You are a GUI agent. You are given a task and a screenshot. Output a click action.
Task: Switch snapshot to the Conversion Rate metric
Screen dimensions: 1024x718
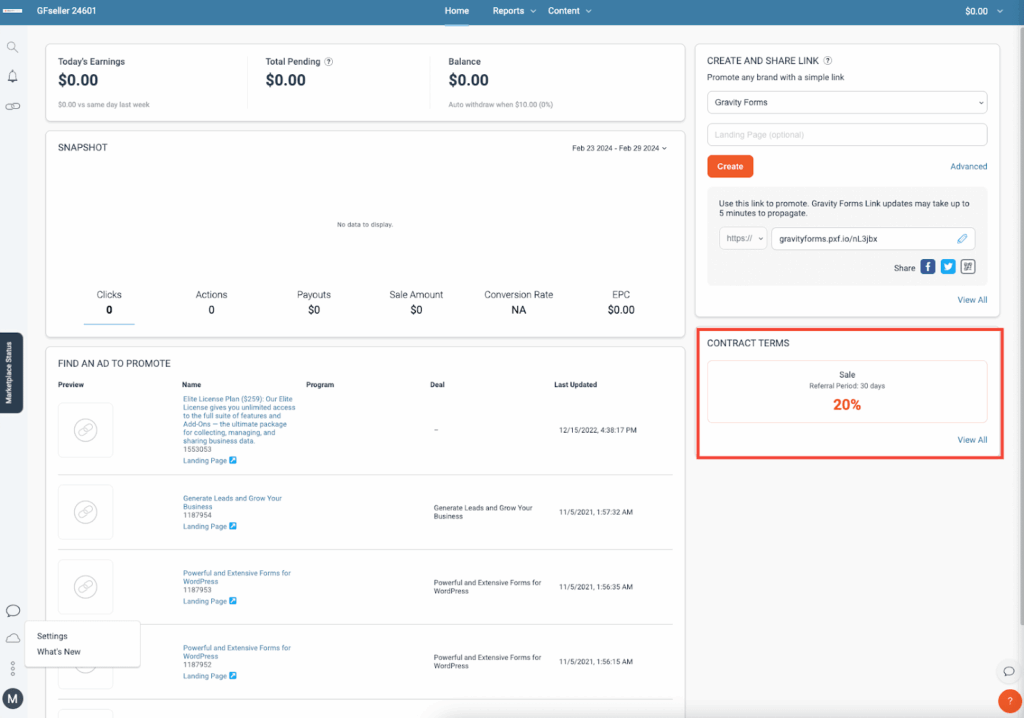tap(519, 302)
